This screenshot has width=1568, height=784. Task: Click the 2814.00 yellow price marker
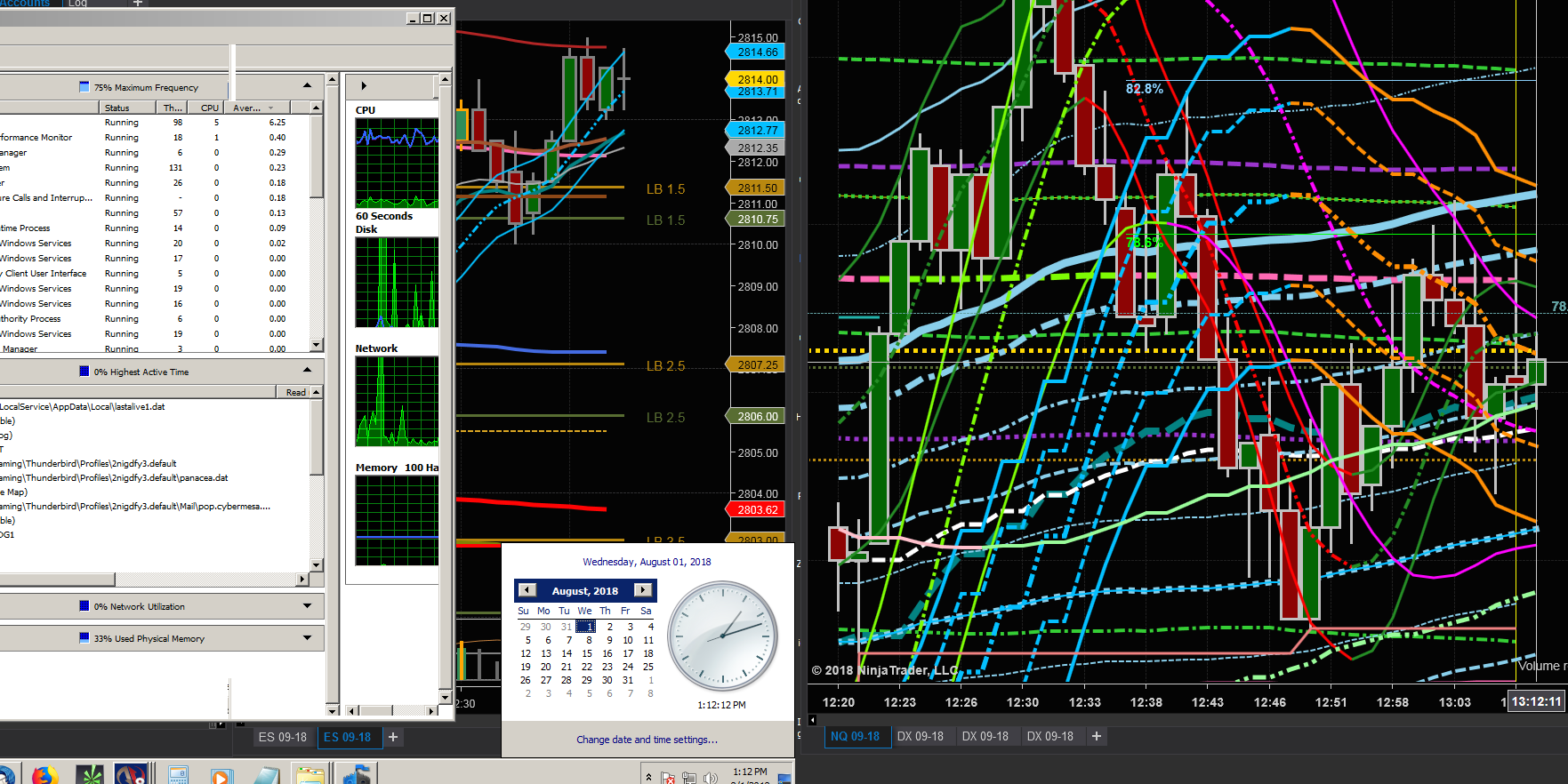point(757,79)
